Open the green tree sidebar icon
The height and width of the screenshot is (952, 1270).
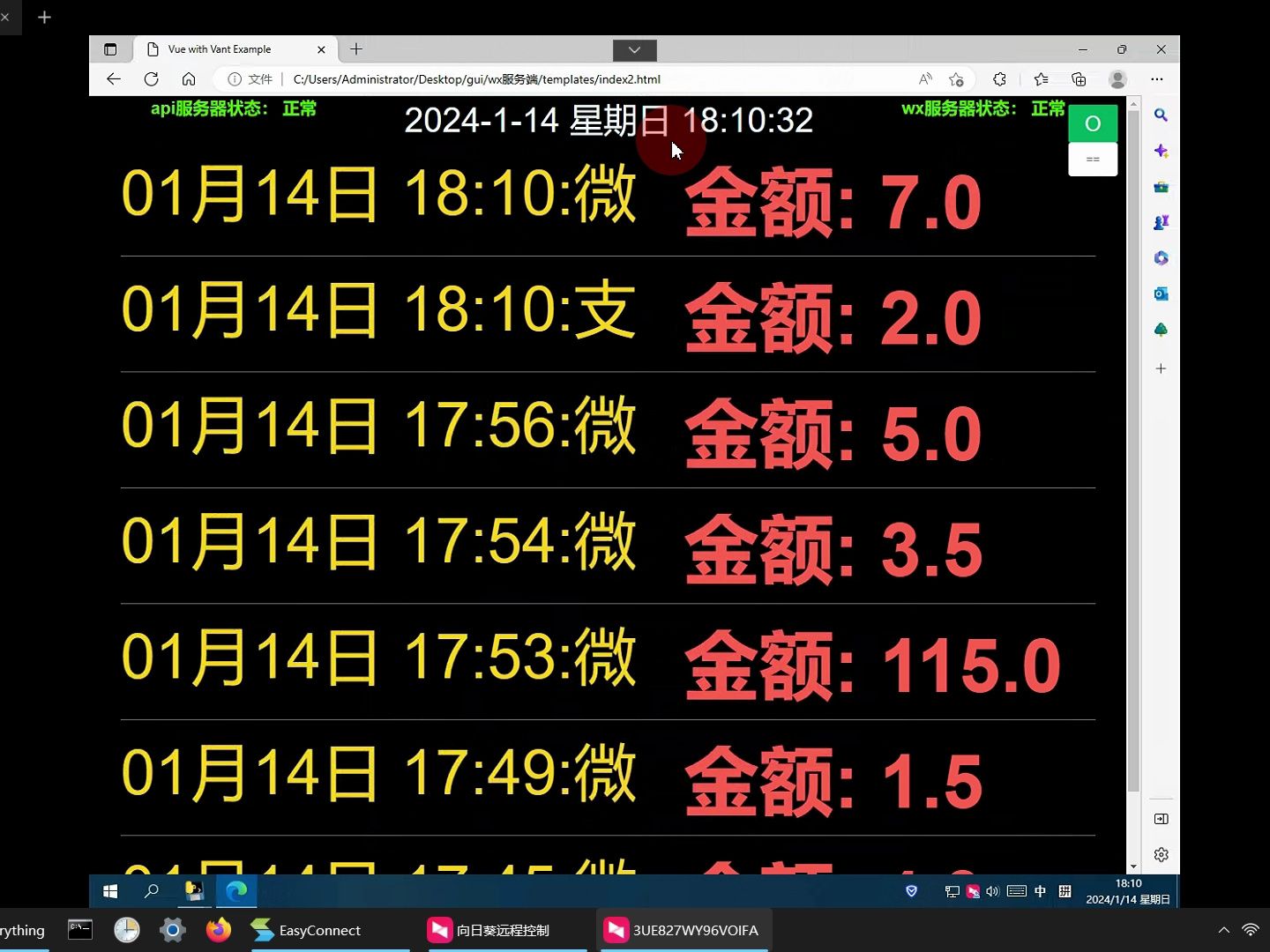[x=1161, y=330]
